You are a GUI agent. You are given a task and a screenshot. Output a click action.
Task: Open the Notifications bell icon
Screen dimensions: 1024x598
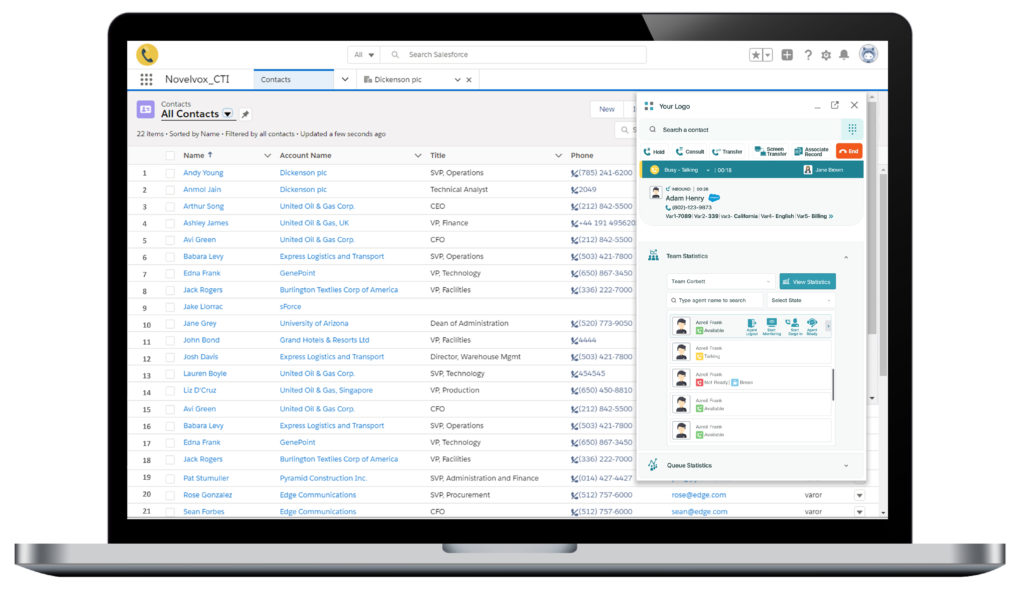[x=844, y=55]
